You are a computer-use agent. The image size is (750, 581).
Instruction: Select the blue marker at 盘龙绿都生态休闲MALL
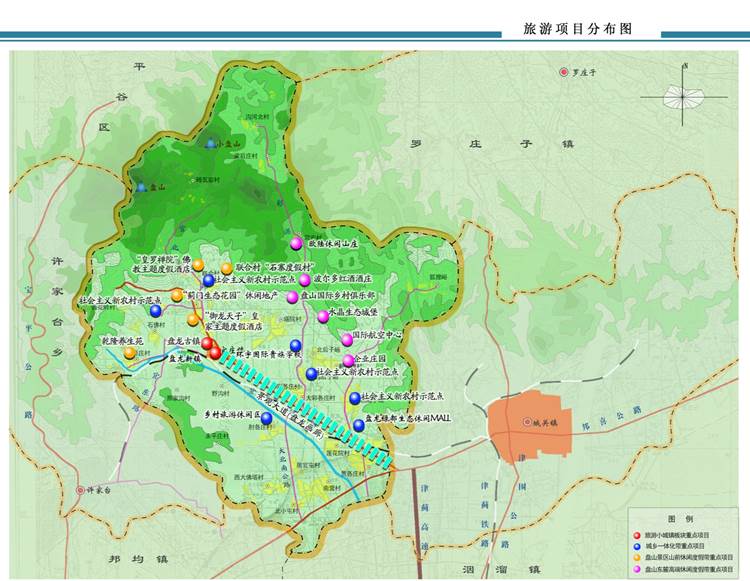[x=359, y=426]
